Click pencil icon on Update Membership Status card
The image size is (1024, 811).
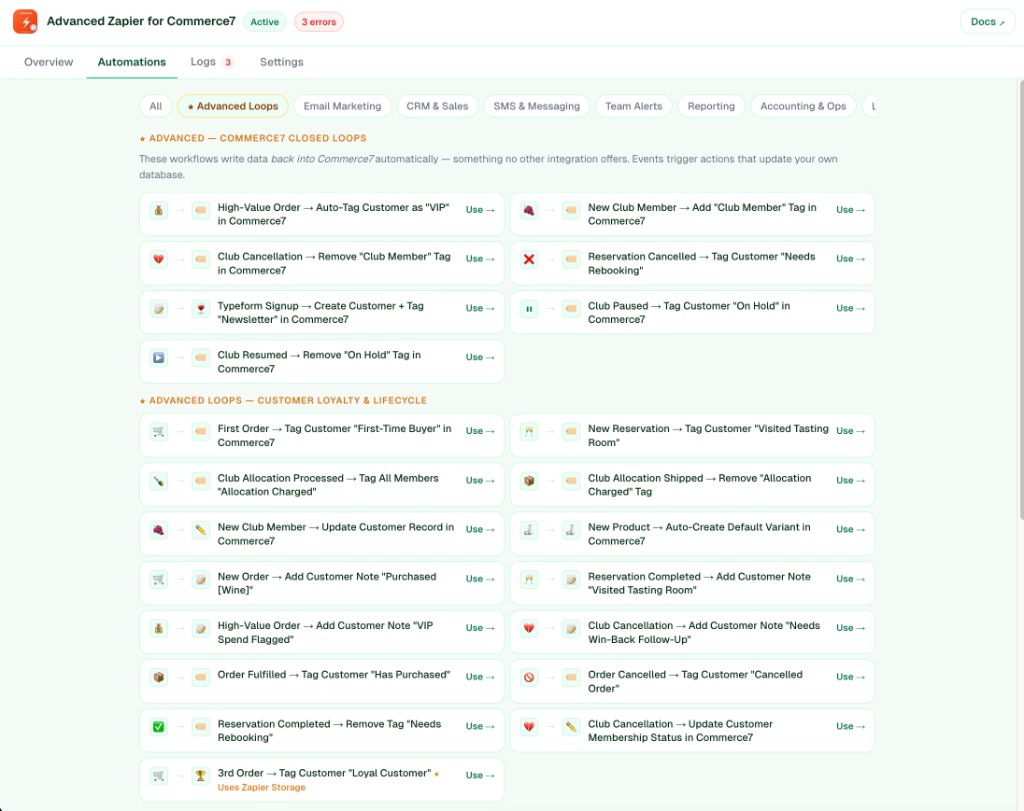(x=571, y=727)
